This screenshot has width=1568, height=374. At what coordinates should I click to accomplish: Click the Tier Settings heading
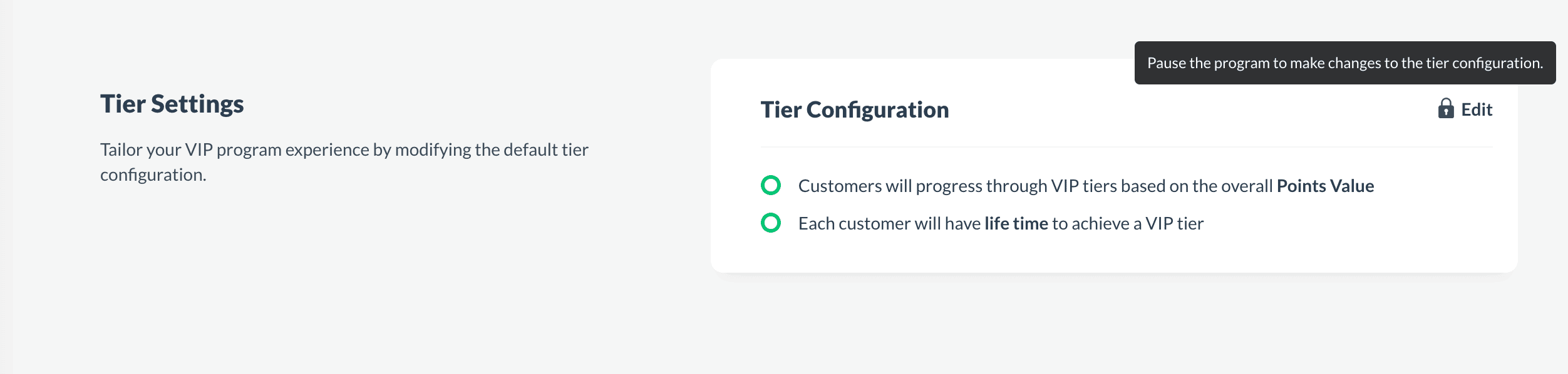(172, 104)
